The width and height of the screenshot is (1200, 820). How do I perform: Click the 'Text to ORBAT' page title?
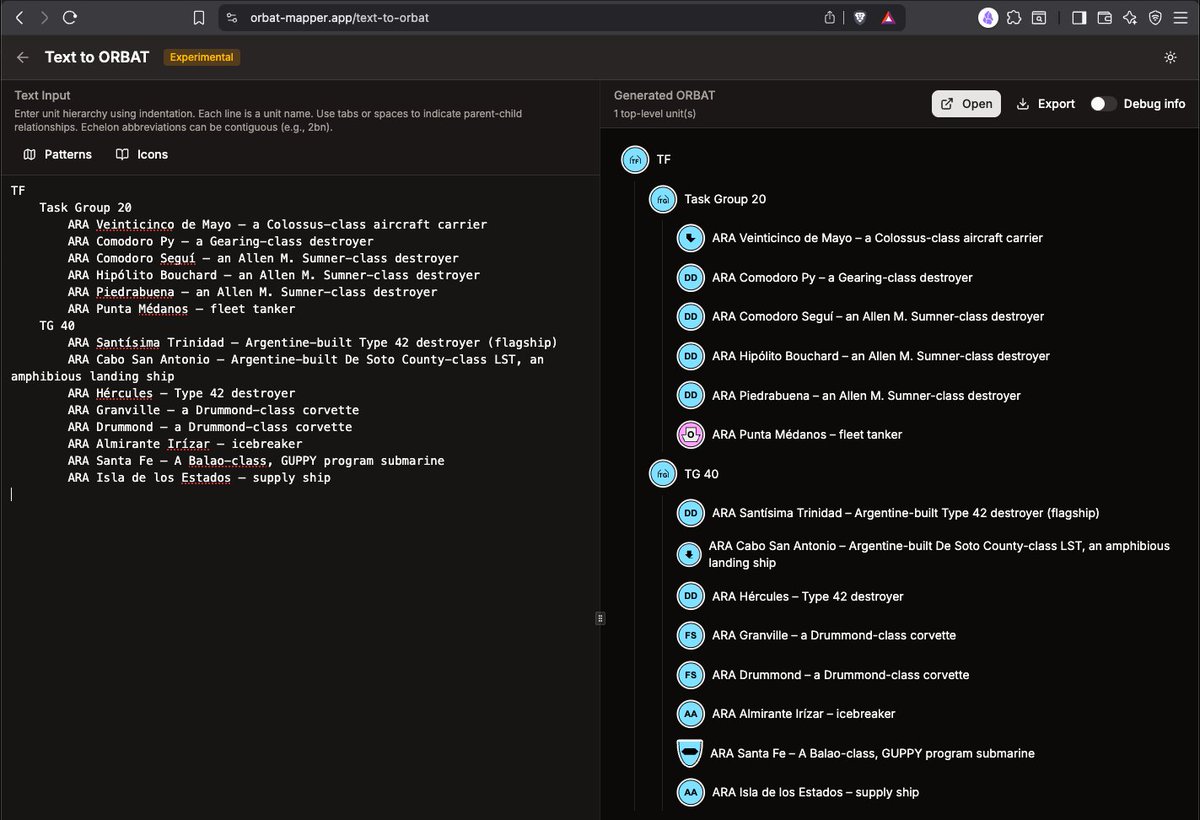pos(97,57)
